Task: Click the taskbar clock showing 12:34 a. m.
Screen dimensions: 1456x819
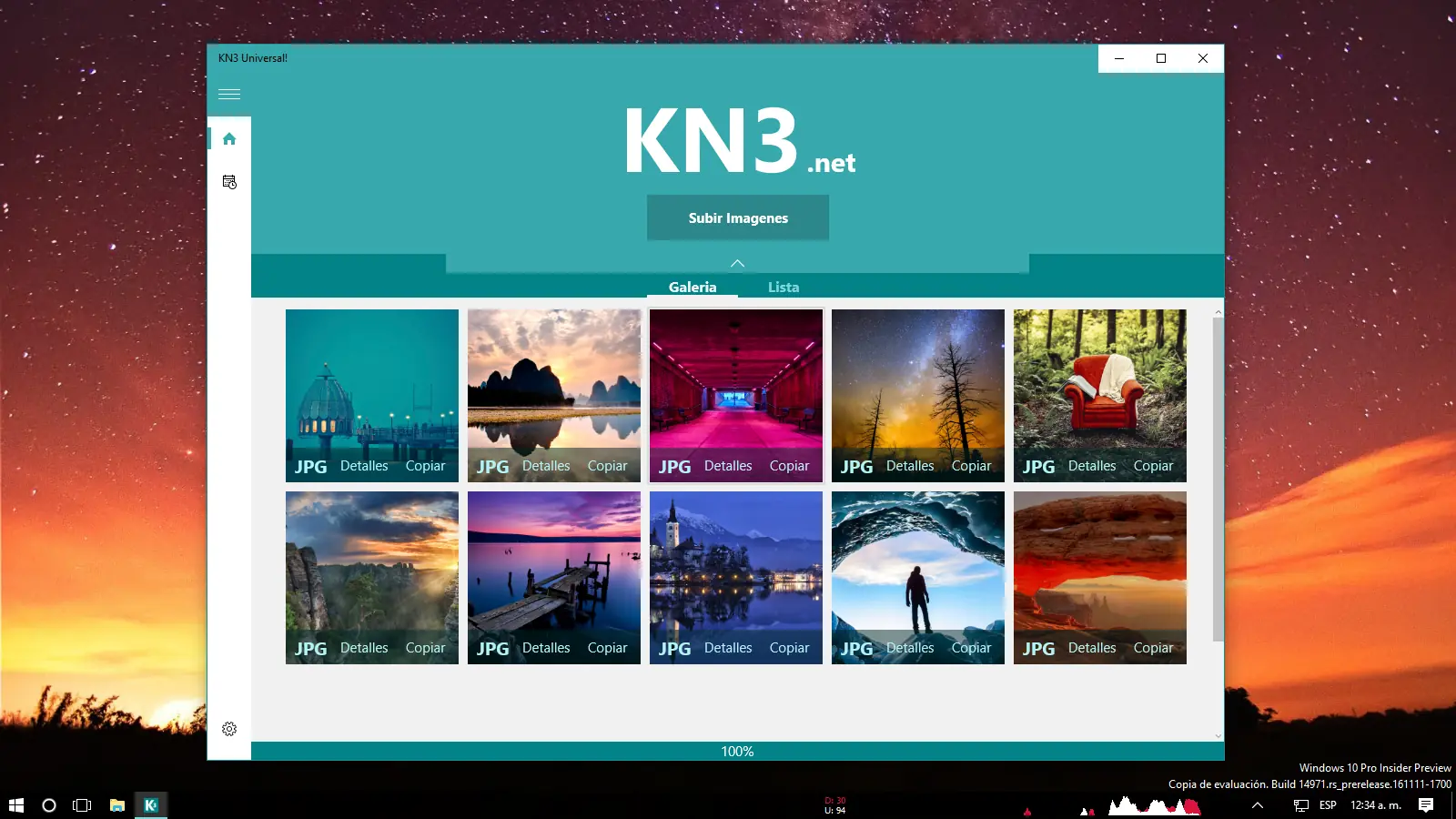Action: [x=1375, y=805]
